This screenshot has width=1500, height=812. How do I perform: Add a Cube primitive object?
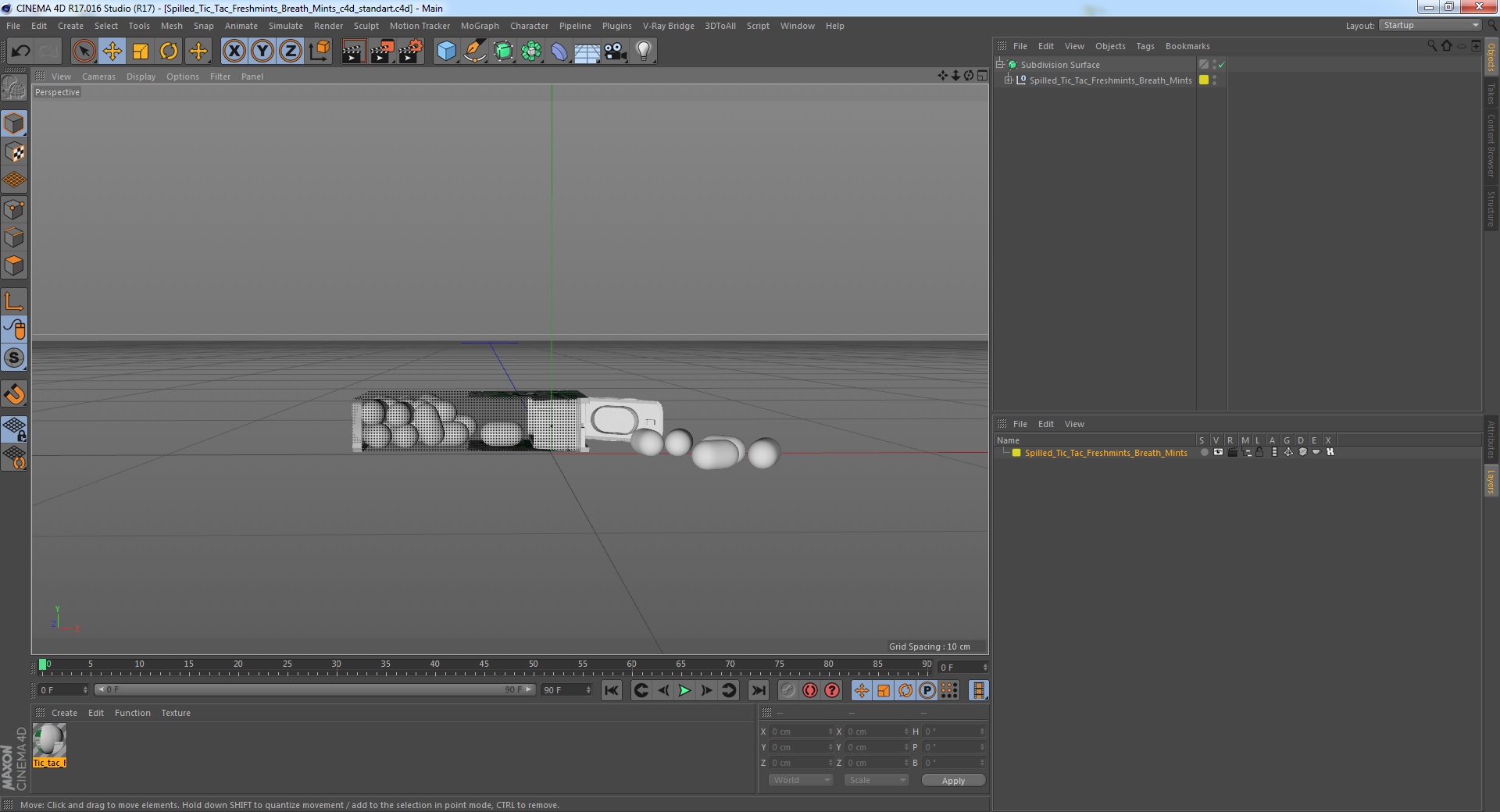pos(446,52)
